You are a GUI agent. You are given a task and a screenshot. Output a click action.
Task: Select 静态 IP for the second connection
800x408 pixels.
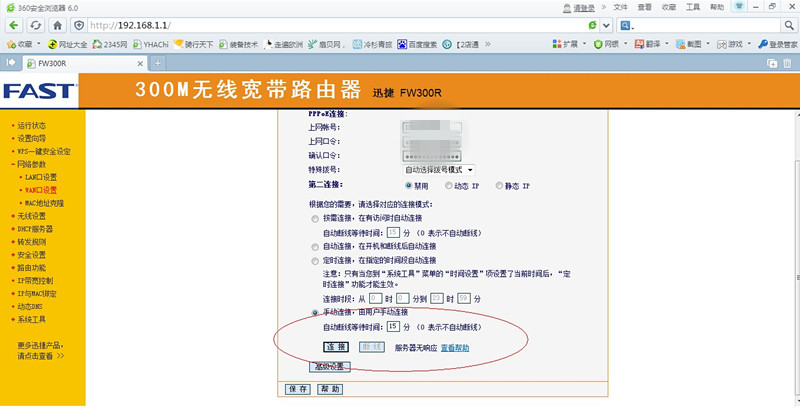click(x=499, y=186)
